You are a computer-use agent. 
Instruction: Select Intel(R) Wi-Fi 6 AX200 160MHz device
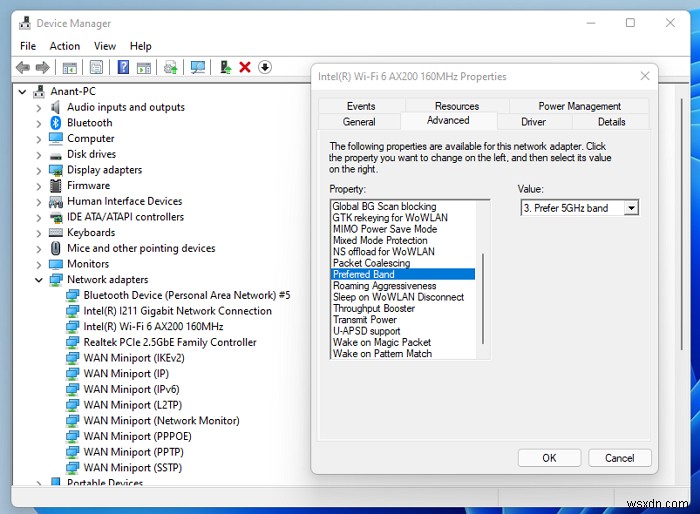click(x=153, y=327)
